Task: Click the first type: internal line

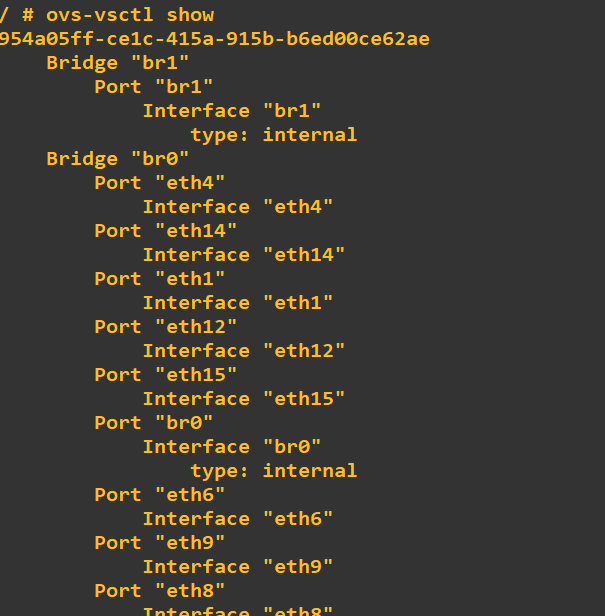Action: (274, 135)
